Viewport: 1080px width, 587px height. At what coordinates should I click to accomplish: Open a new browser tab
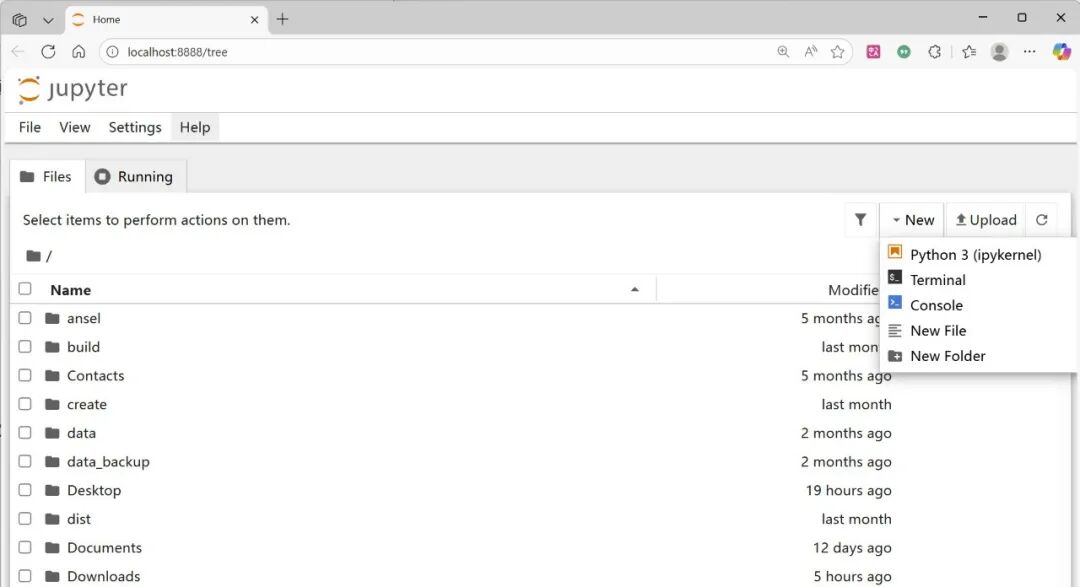(282, 19)
